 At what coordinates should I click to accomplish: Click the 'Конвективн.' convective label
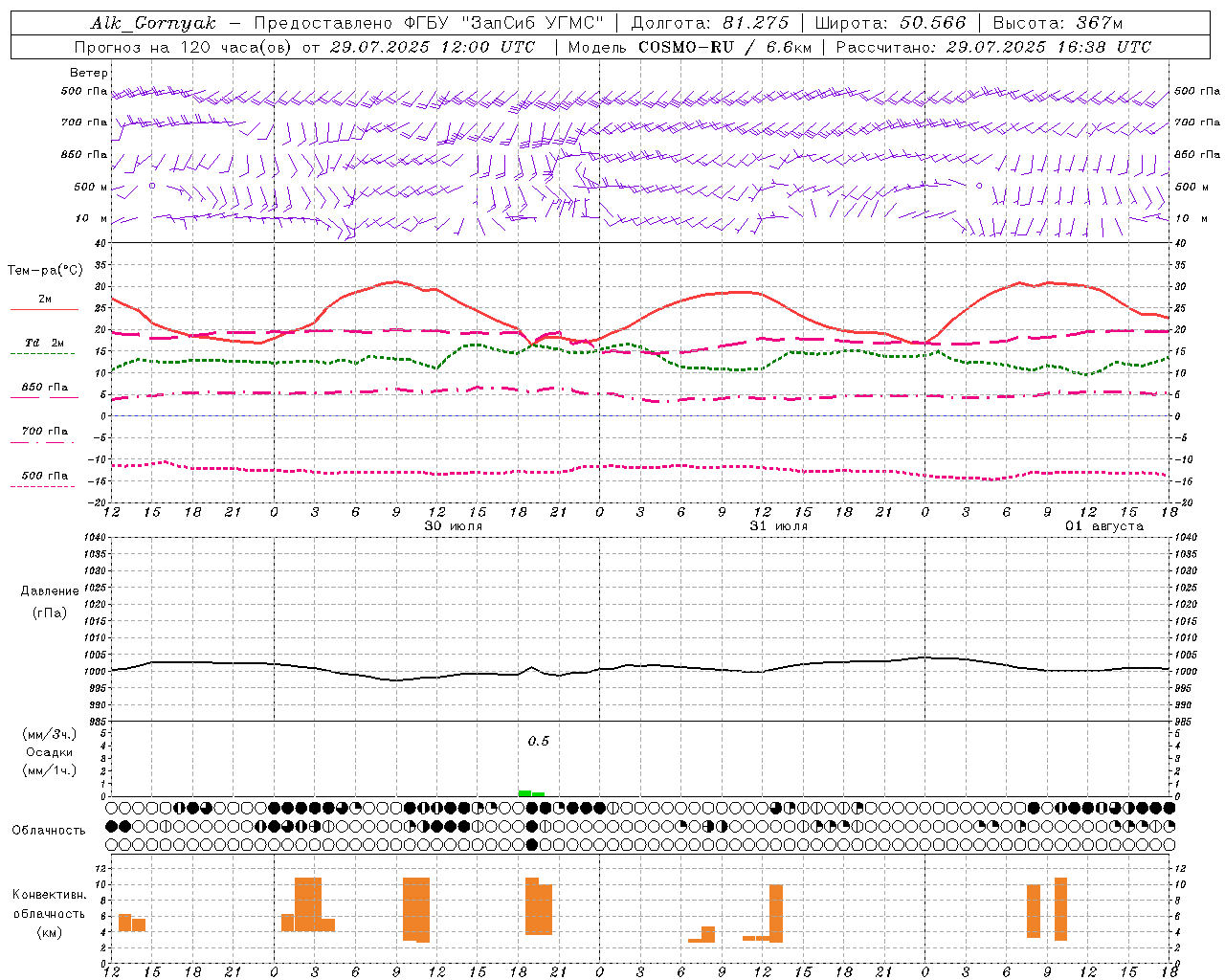click(x=50, y=895)
